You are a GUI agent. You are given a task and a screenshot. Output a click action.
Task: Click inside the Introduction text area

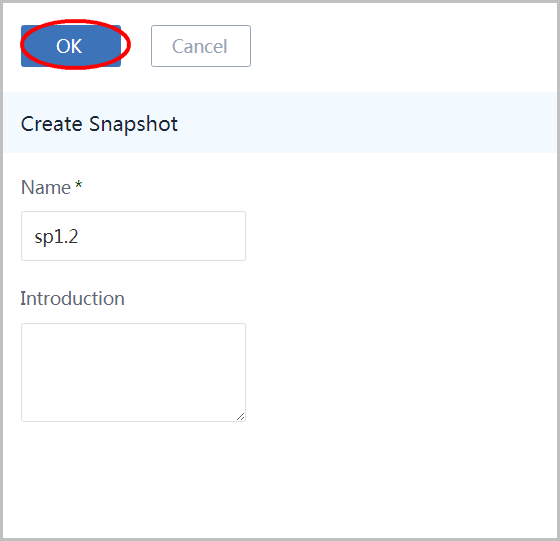[x=133, y=372]
